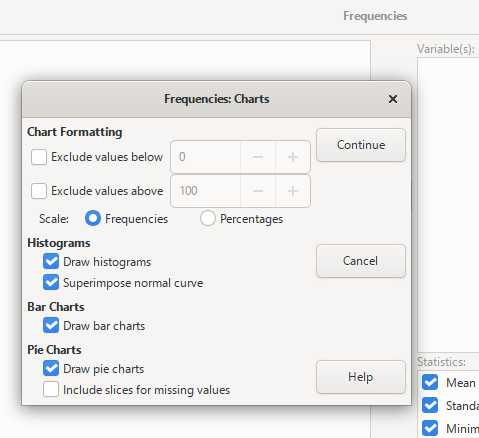
Task: Increase the Exclude values below number
Action: (x=293, y=157)
